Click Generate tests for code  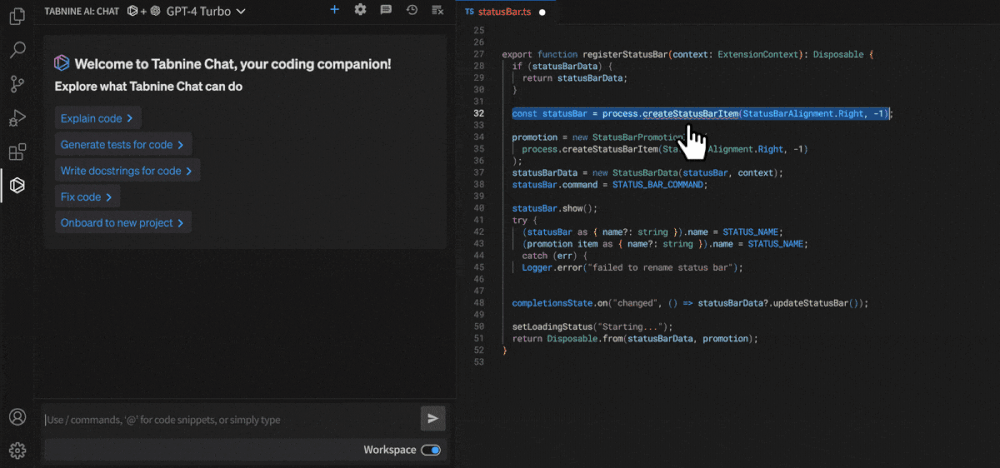coord(123,145)
